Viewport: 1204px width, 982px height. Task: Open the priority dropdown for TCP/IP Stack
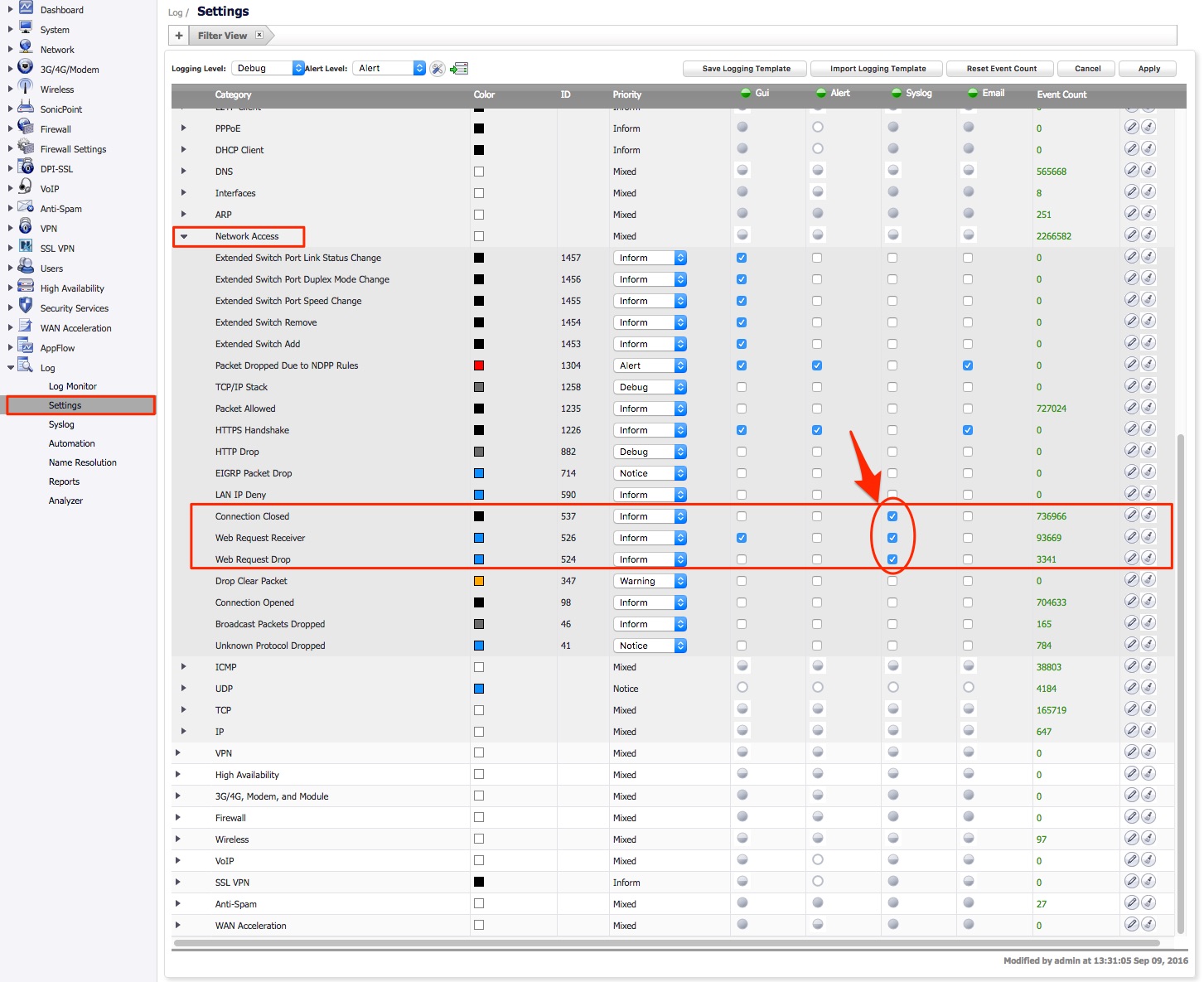coord(650,387)
